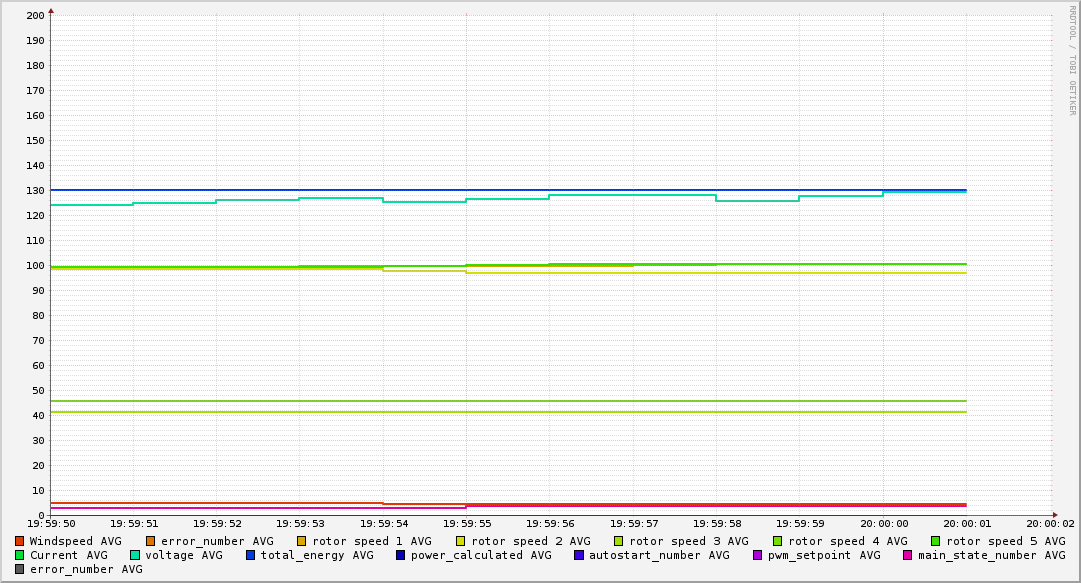Select the Current AVG legend swatch

(x=19, y=555)
